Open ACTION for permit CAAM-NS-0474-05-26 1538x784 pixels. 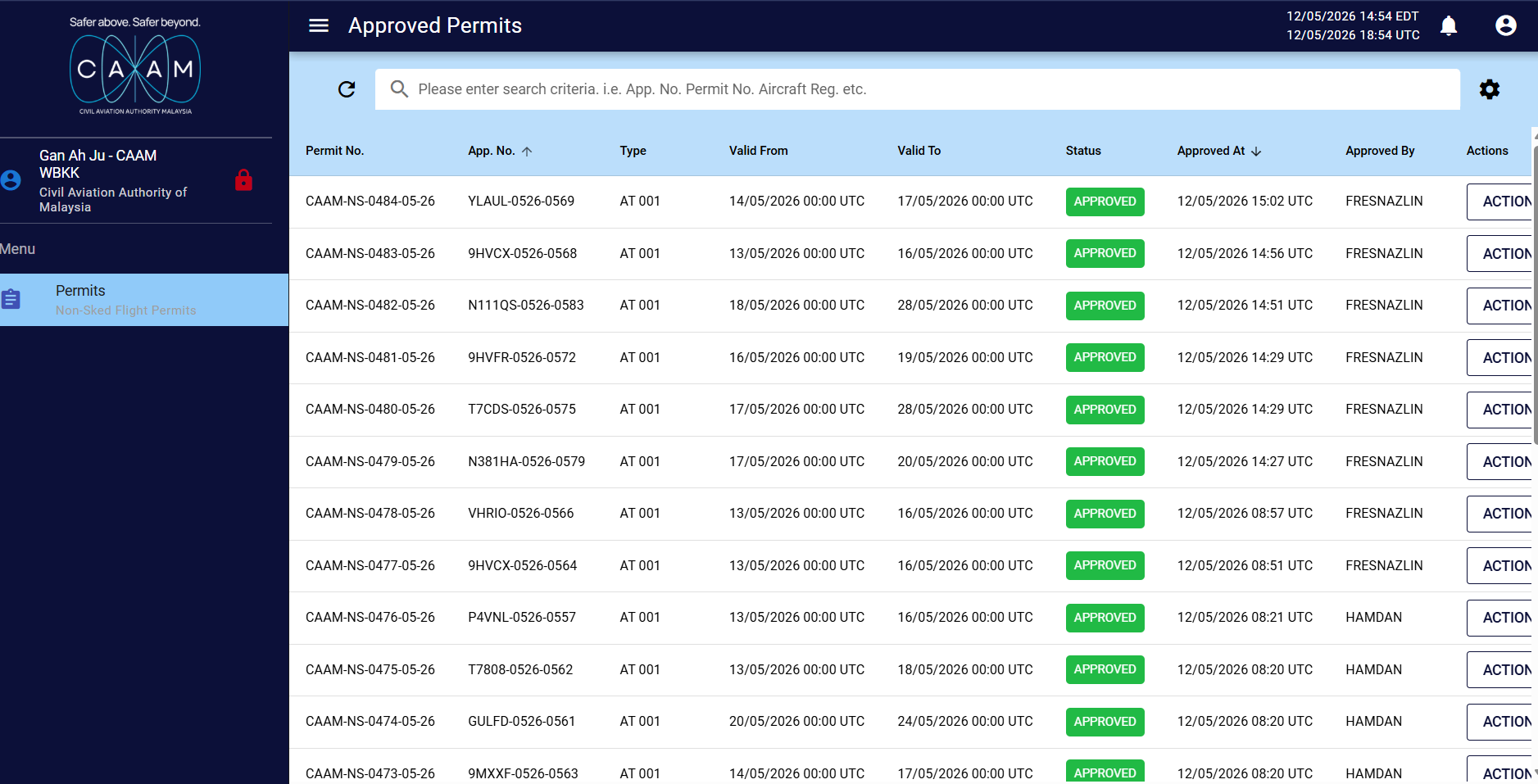(x=1499, y=722)
